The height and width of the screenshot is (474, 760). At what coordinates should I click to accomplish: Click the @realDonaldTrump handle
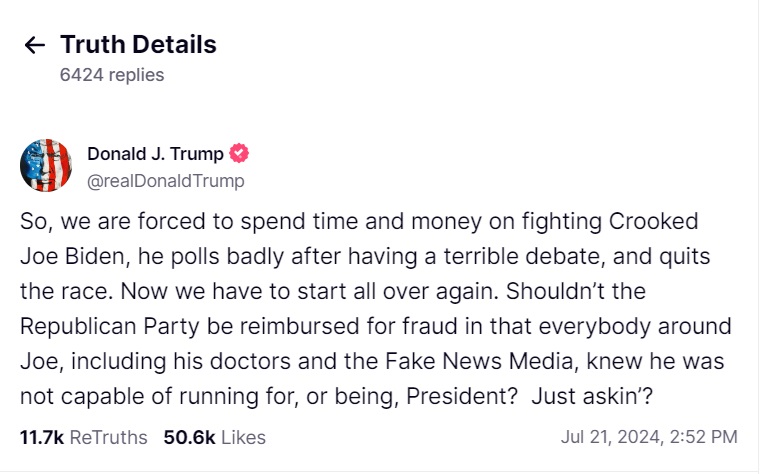coord(165,181)
